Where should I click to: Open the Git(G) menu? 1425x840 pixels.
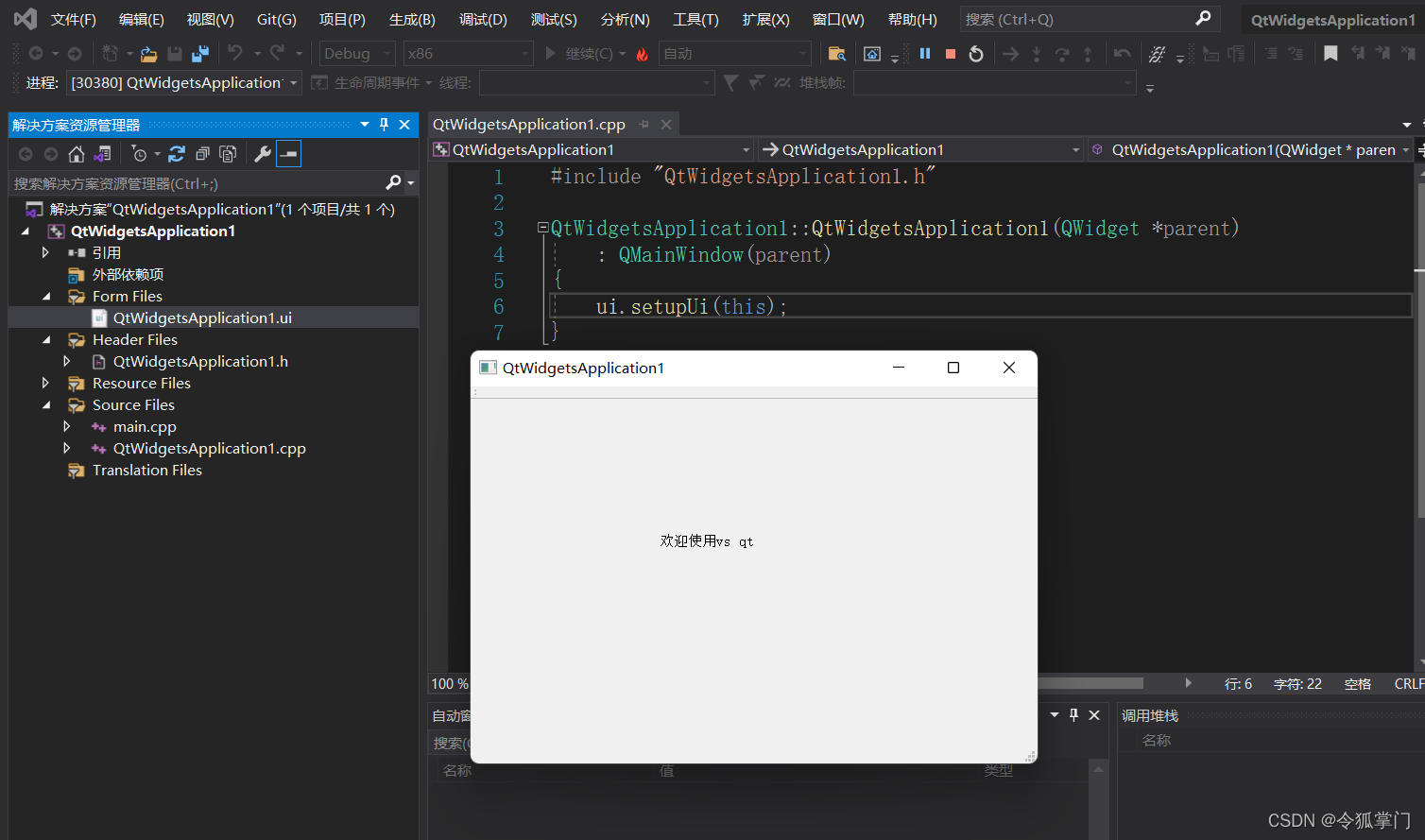[277, 19]
